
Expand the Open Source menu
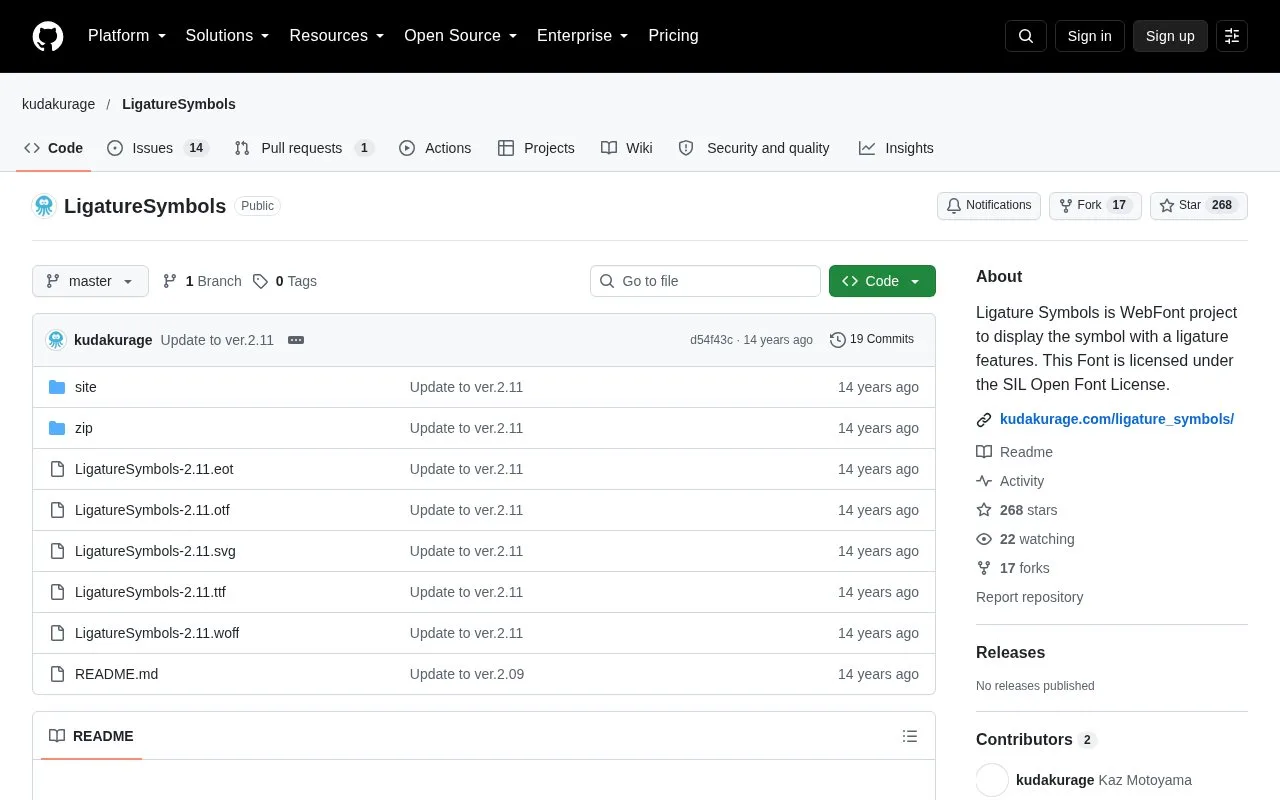pyautogui.click(x=461, y=36)
